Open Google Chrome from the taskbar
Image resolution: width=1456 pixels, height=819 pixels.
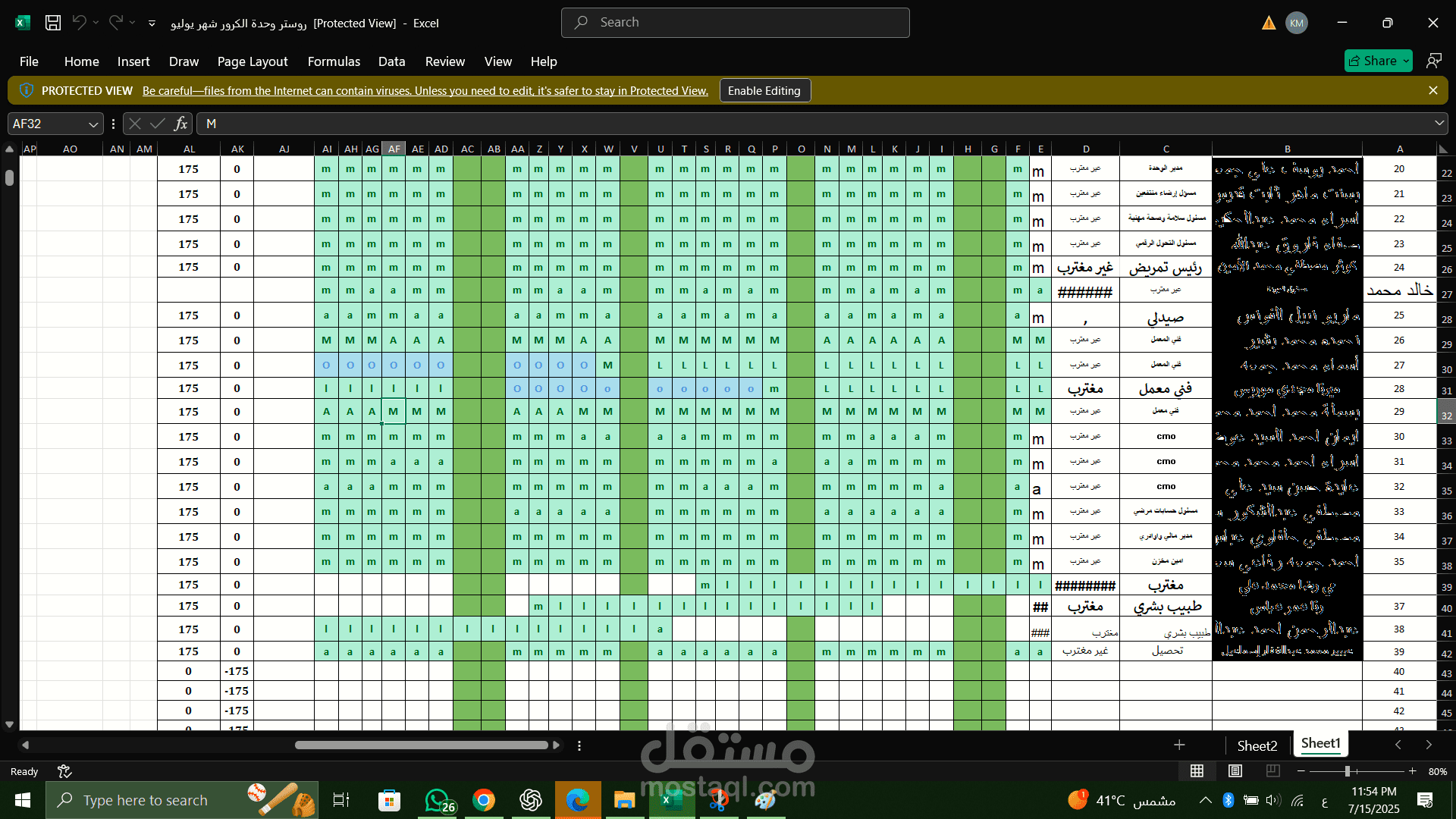[484, 800]
